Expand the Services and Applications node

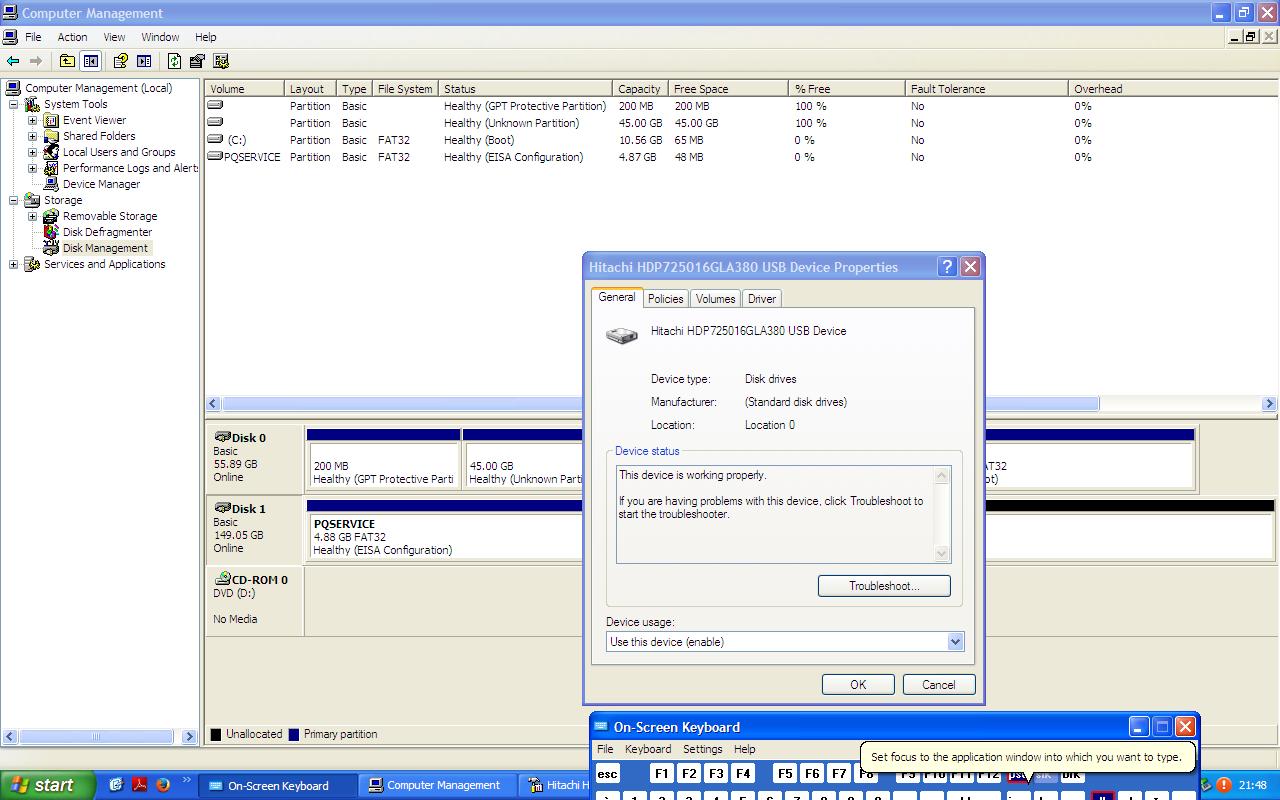pyautogui.click(x=13, y=264)
